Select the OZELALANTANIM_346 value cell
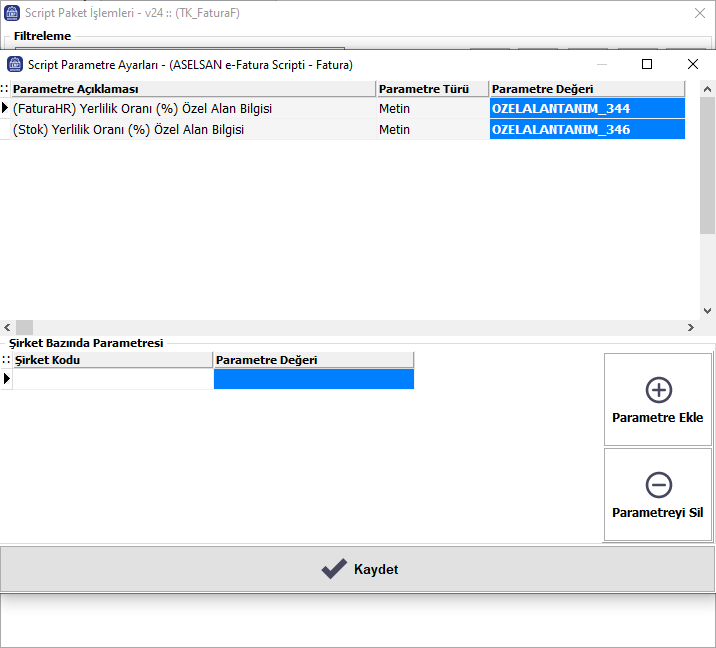This screenshot has width=716, height=648. (x=587, y=129)
